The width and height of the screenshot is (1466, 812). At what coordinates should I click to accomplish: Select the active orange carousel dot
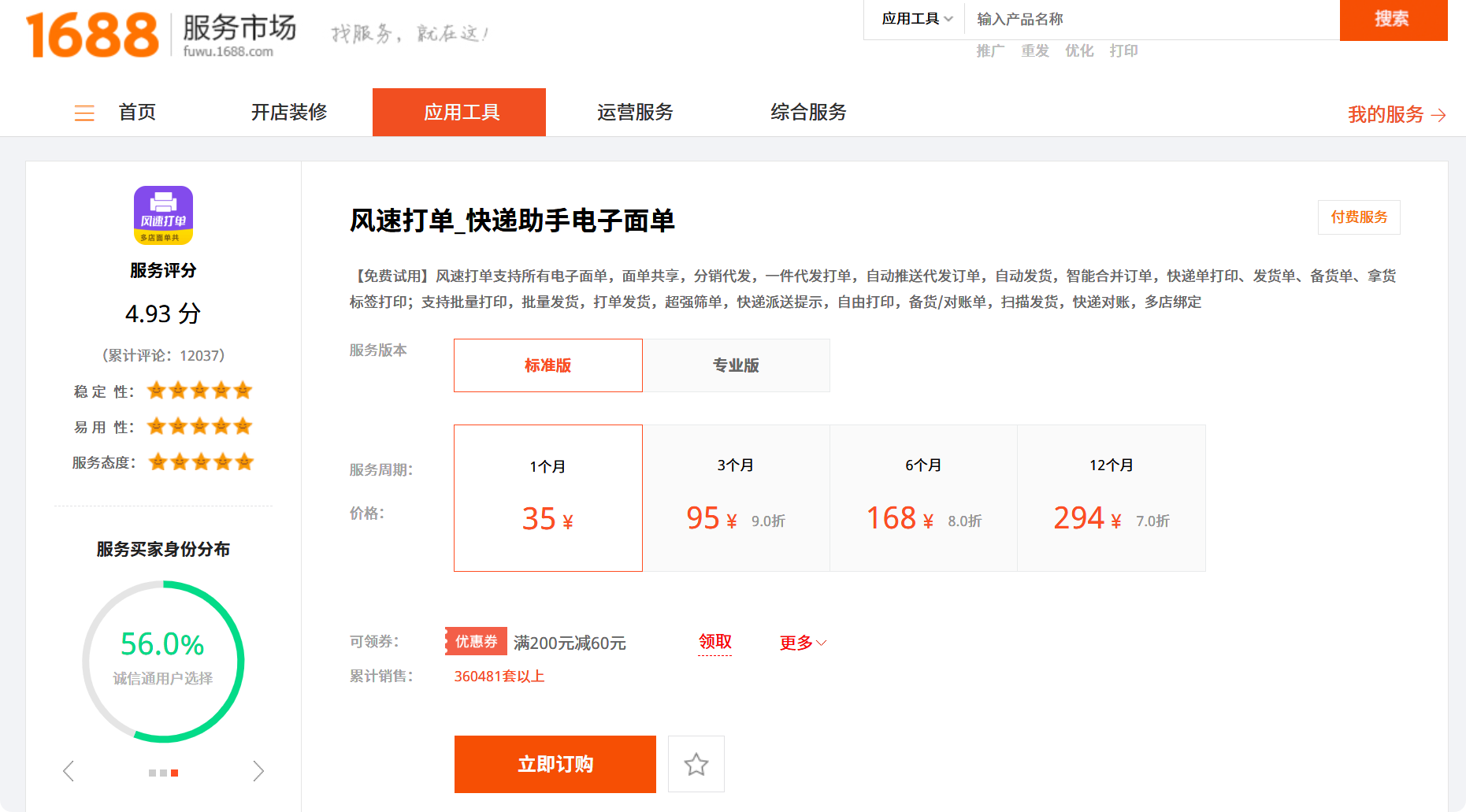click(x=175, y=773)
